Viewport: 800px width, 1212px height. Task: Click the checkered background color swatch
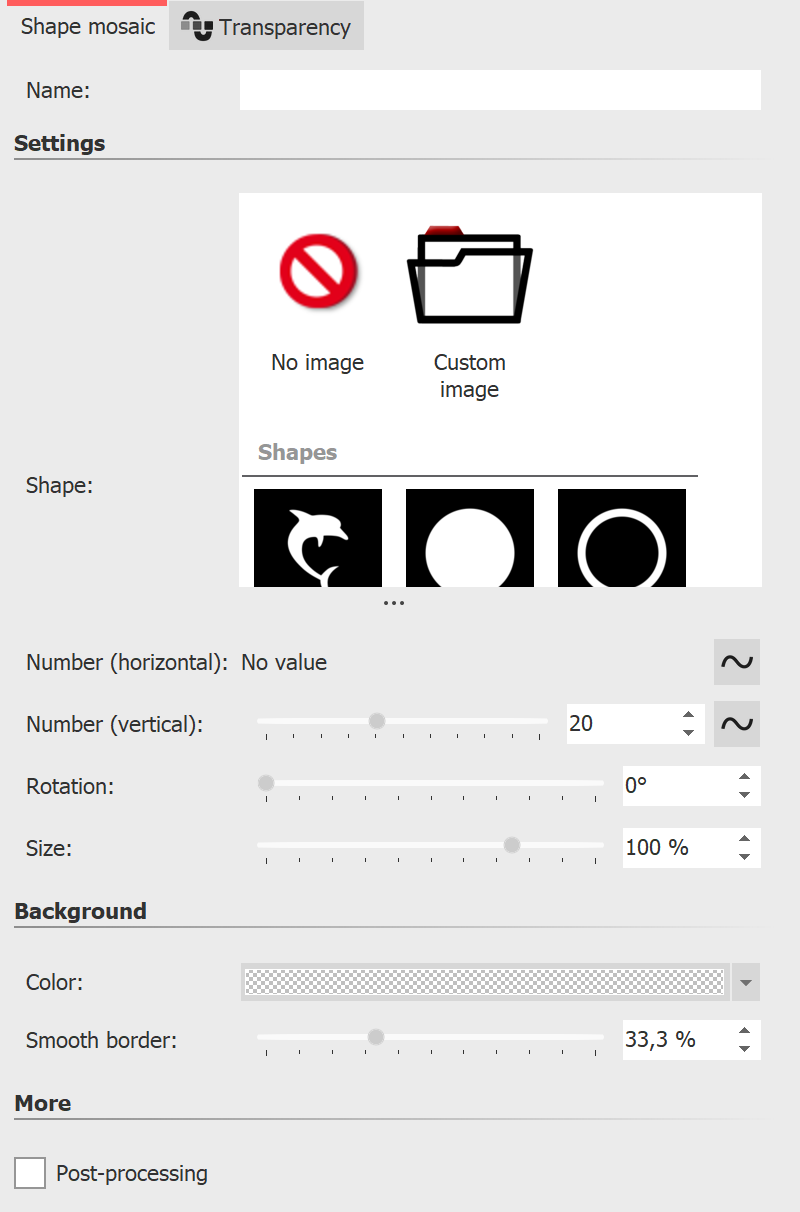pos(484,982)
